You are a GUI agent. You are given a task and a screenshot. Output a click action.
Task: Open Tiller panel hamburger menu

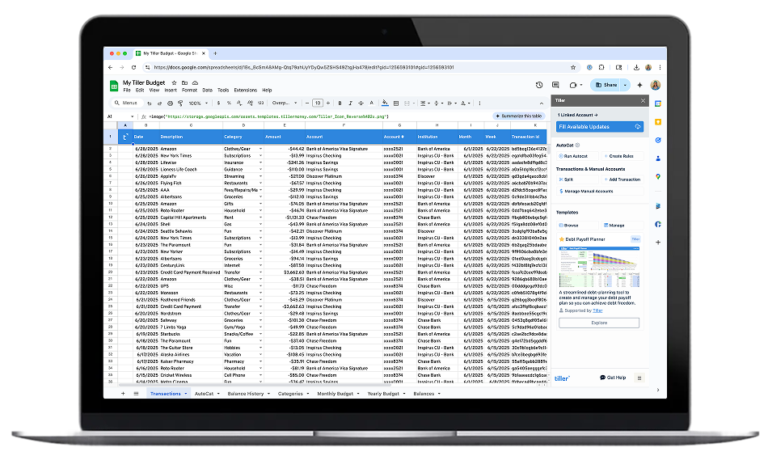(639, 378)
